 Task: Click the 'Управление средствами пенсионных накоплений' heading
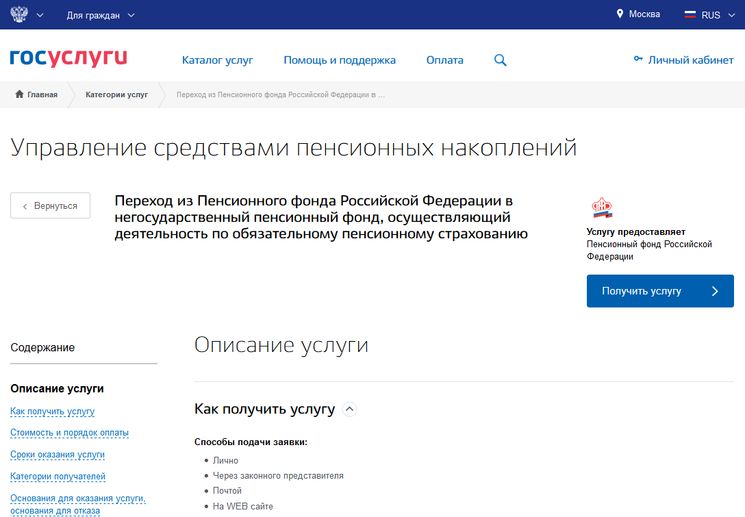[294, 148]
